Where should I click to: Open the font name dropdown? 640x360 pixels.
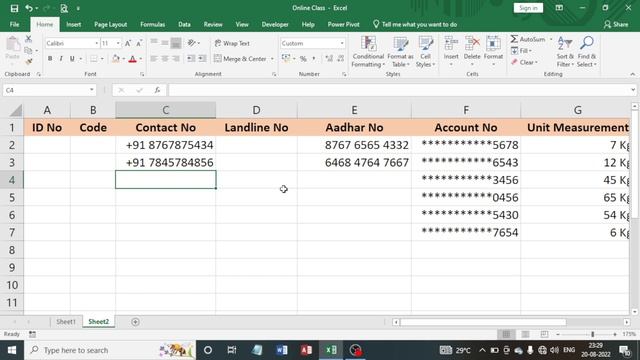pos(97,43)
